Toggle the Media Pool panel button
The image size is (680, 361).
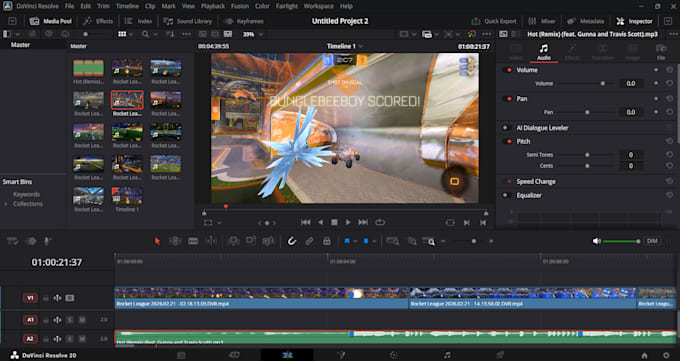[x=51, y=21]
